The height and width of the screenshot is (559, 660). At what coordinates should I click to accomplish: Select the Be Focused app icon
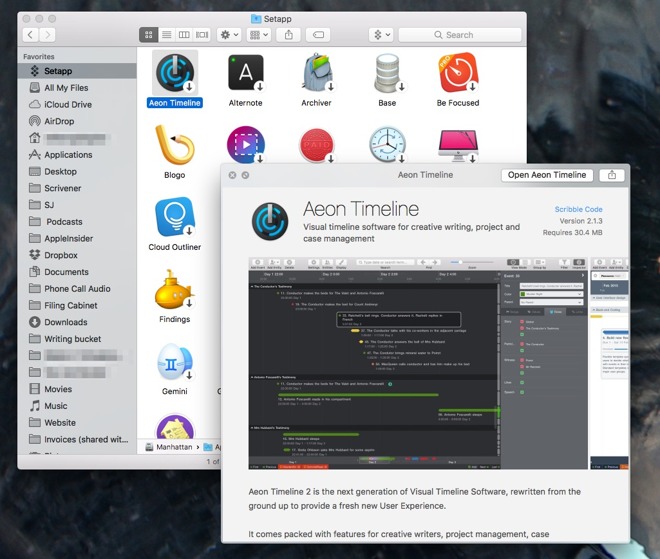[x=458, y=72]
